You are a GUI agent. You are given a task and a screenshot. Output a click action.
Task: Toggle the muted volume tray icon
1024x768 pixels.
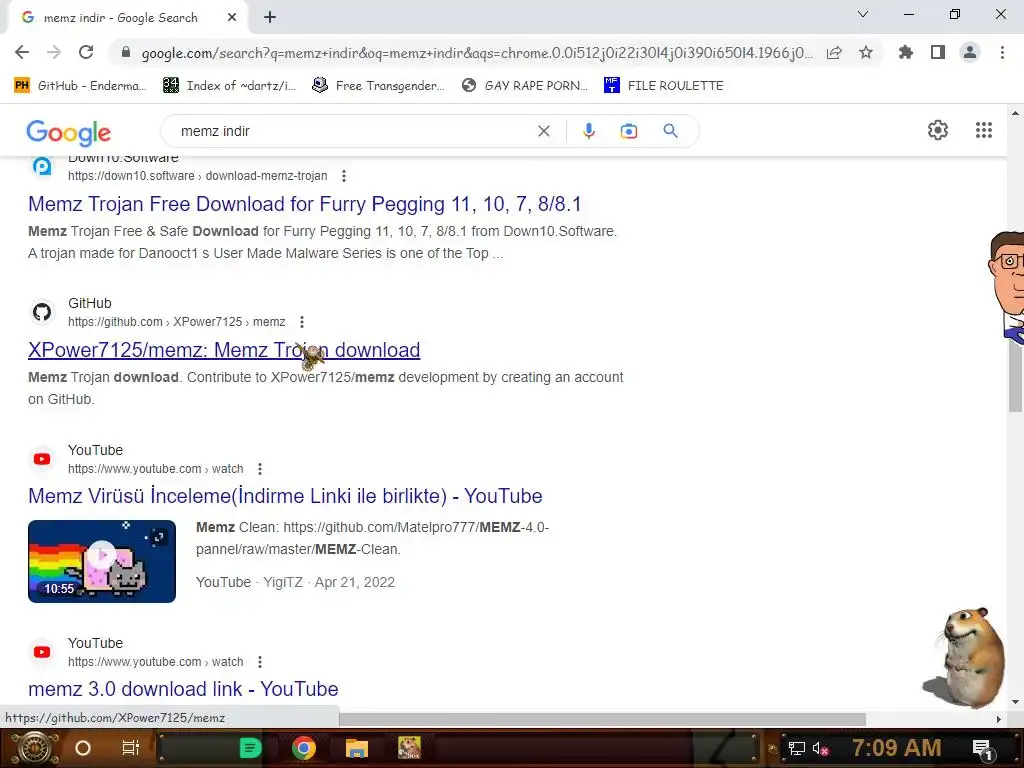[x=820, y=748]
